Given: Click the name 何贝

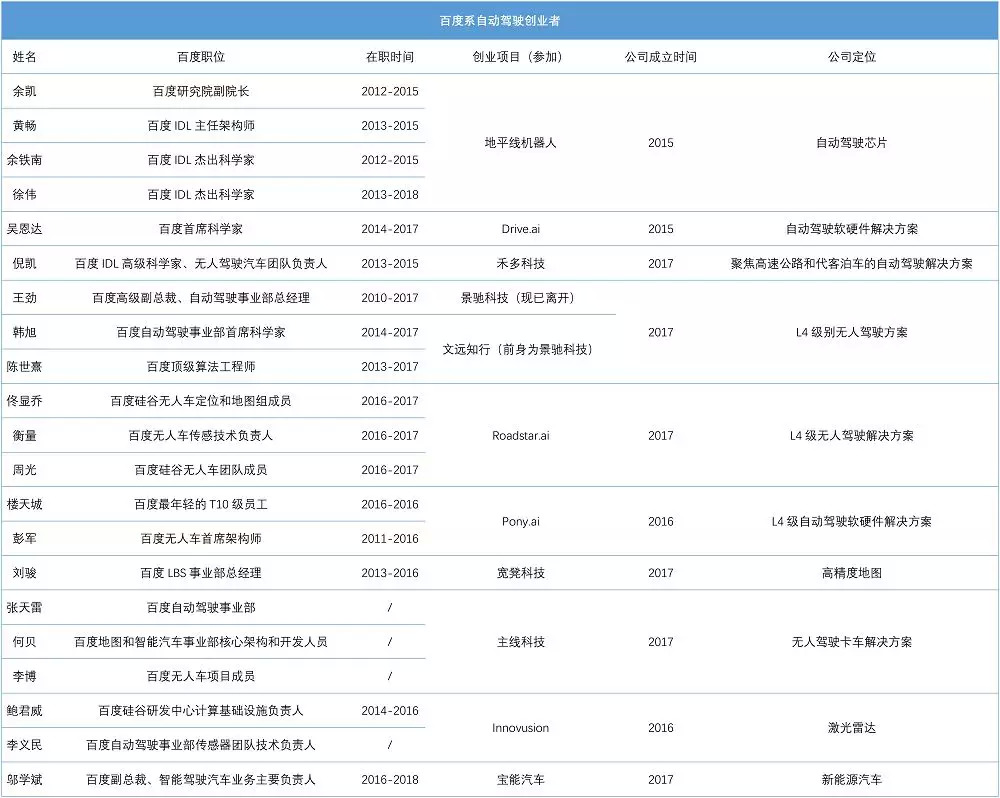Looking at the screenshot, I should pos(24,642).
